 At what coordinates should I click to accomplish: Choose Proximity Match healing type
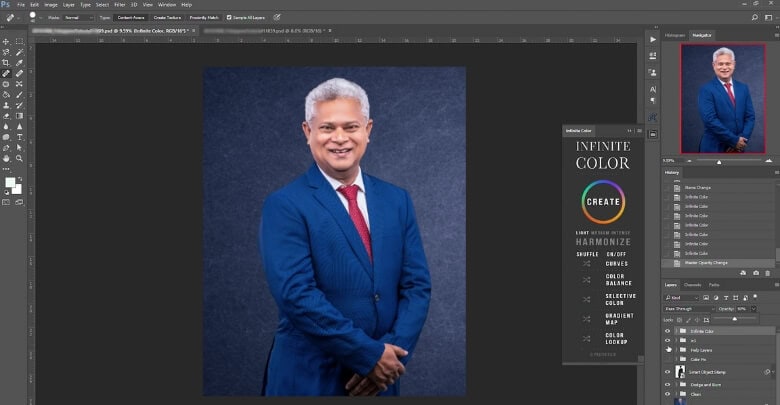pos(204,17)
